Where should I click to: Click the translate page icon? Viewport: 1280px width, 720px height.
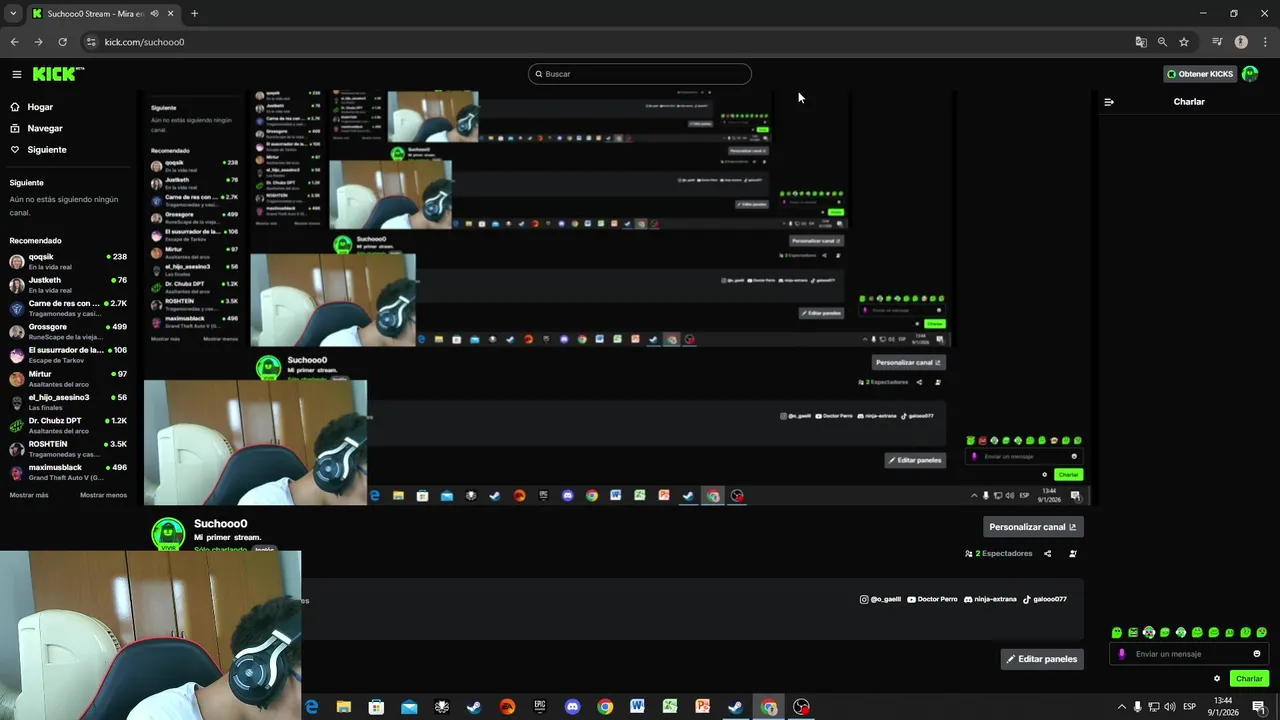[1141, 42]
